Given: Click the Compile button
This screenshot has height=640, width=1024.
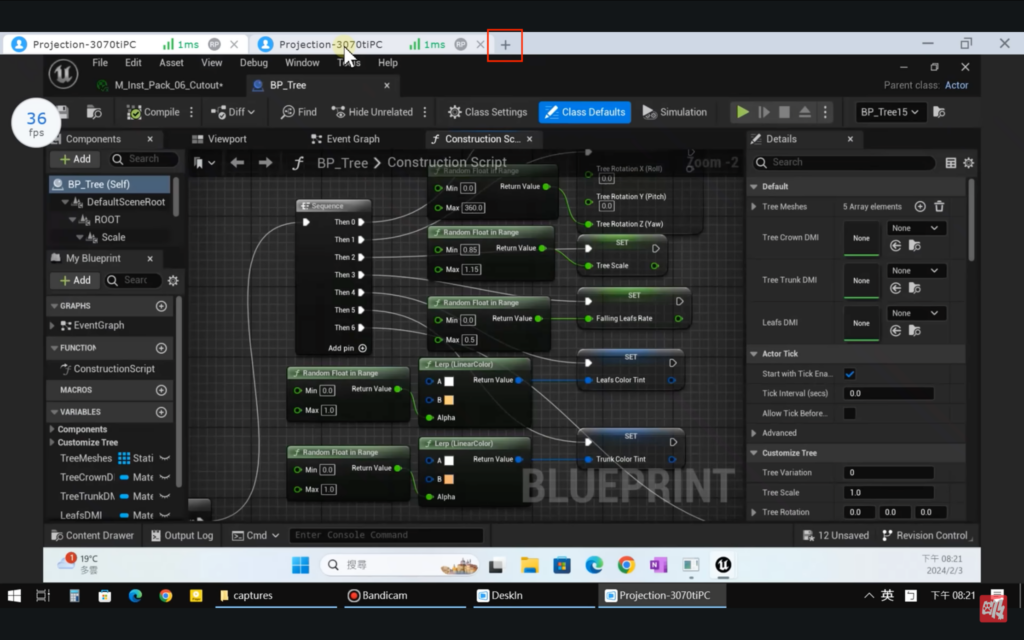Looking at the screenshot, I should (x=153, y=112).
